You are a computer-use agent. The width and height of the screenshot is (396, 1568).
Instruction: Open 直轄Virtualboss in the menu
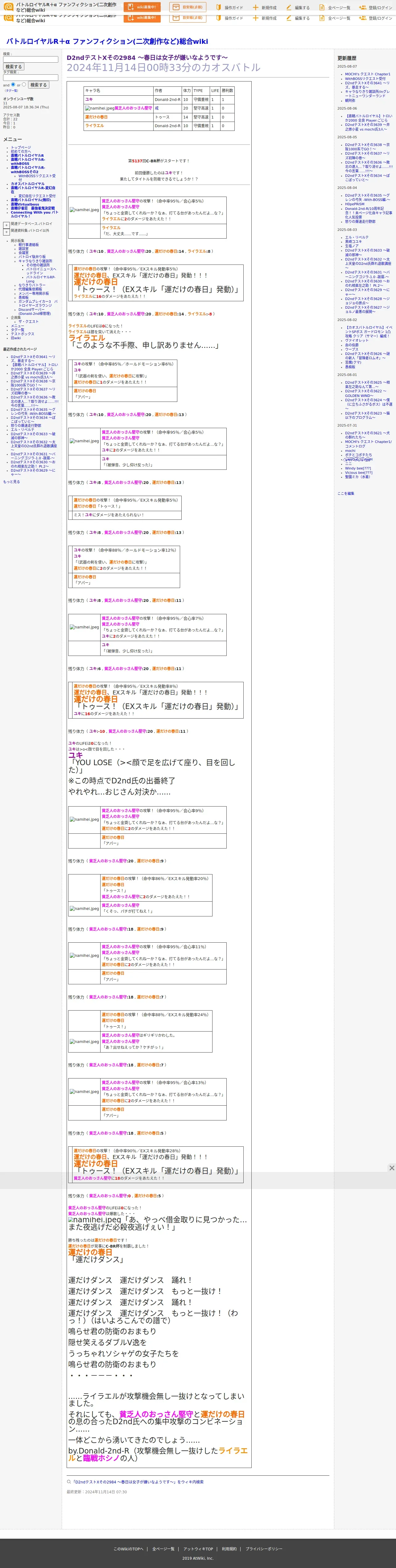pos(25,205)
